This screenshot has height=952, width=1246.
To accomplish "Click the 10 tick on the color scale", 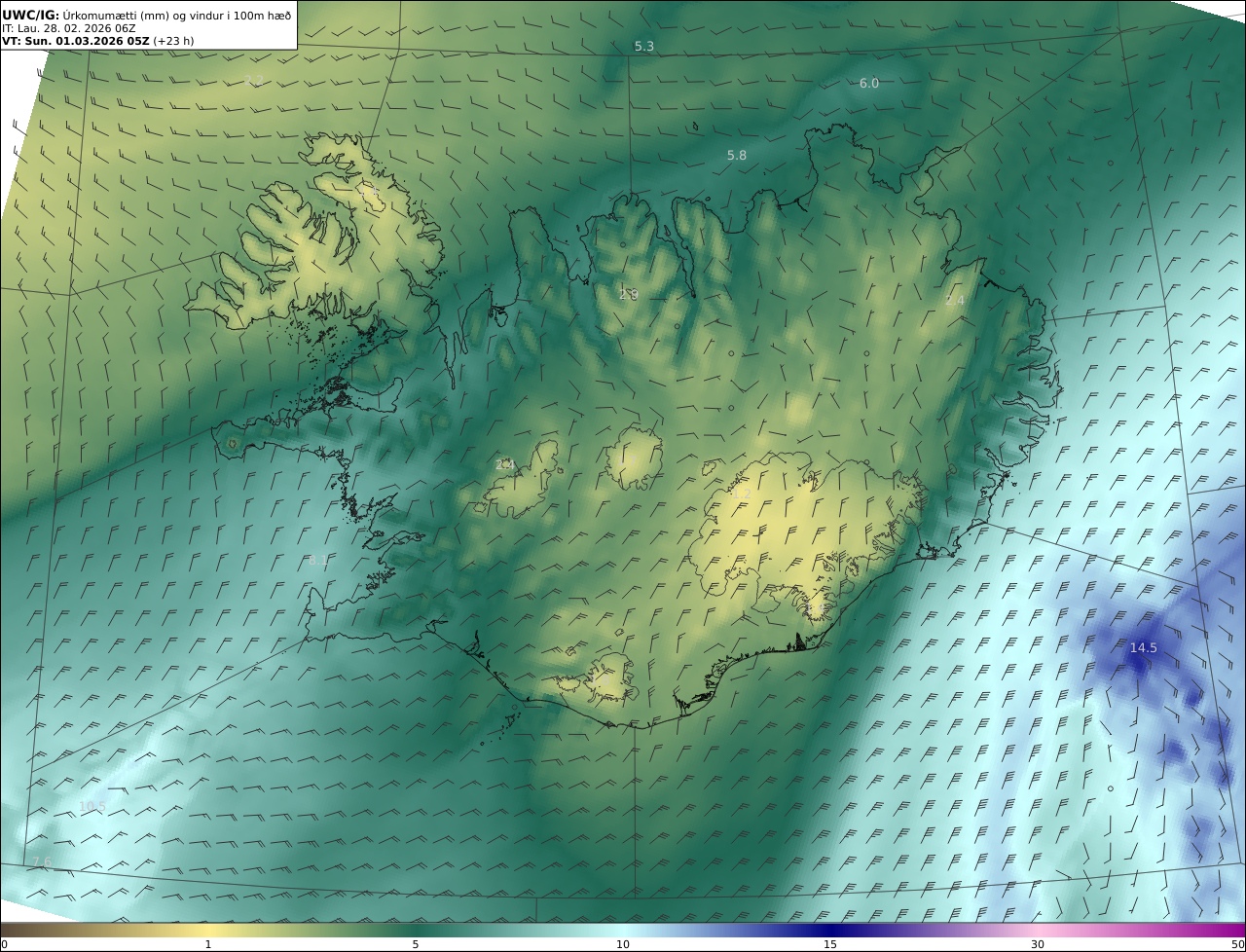I will point(623,944).
